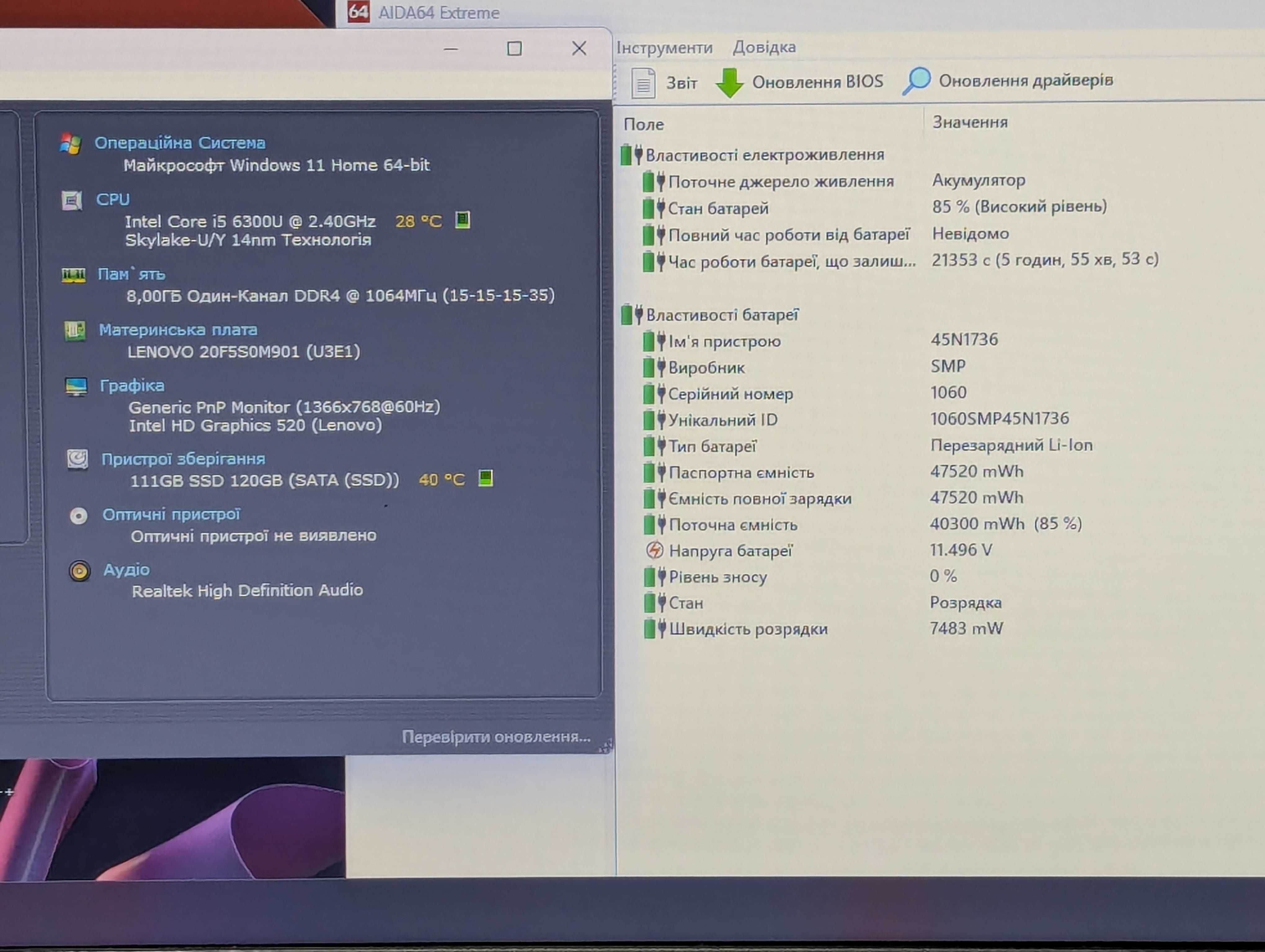The image size is (1265, 952).
Task: Click the Realtek High Definition Audio text
Action: [x=247, y=590]
